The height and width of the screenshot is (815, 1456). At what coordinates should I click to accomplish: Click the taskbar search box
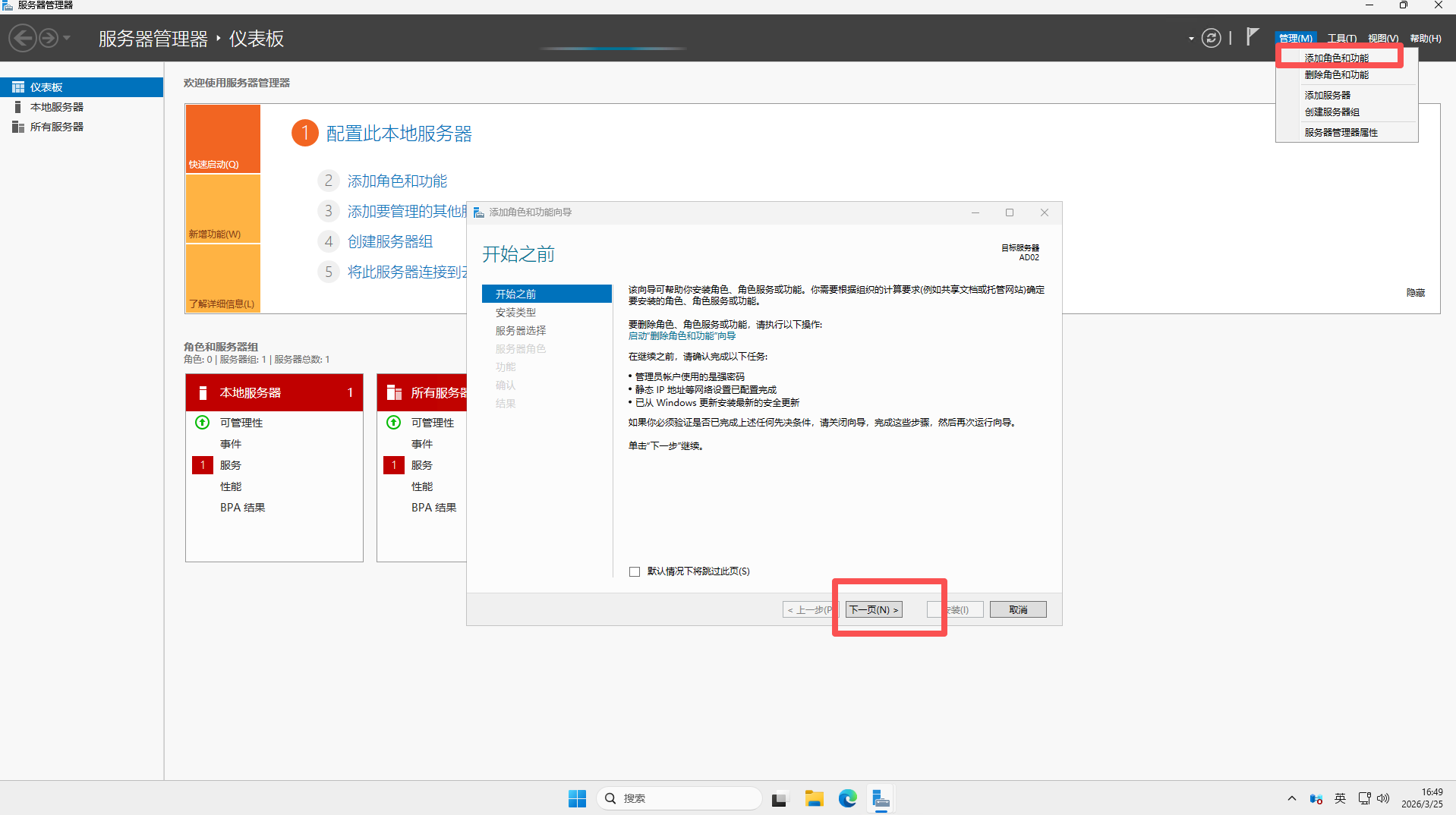679,798
